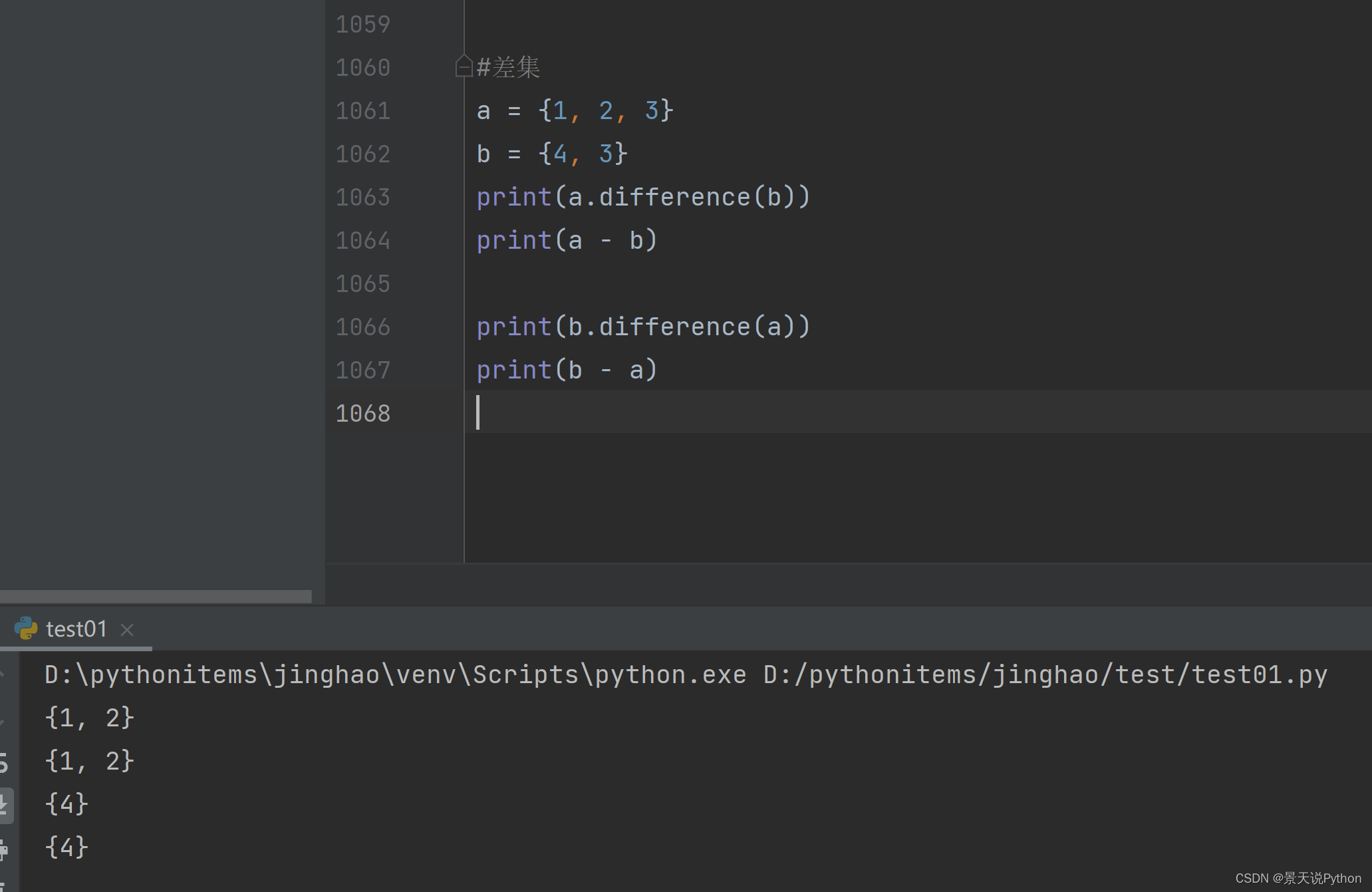Click the code print(a.difference(b))
The image size is (1372, 892).
644,197
